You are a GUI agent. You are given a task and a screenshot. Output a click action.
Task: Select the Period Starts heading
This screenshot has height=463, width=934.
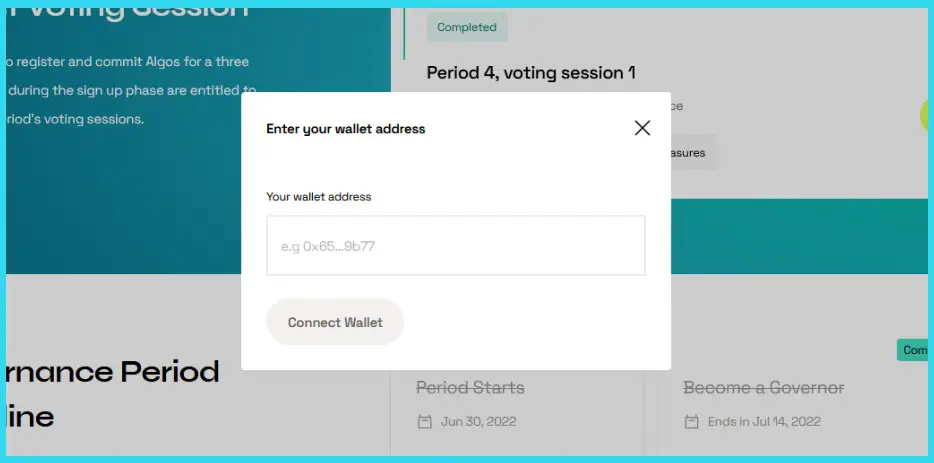470,387
